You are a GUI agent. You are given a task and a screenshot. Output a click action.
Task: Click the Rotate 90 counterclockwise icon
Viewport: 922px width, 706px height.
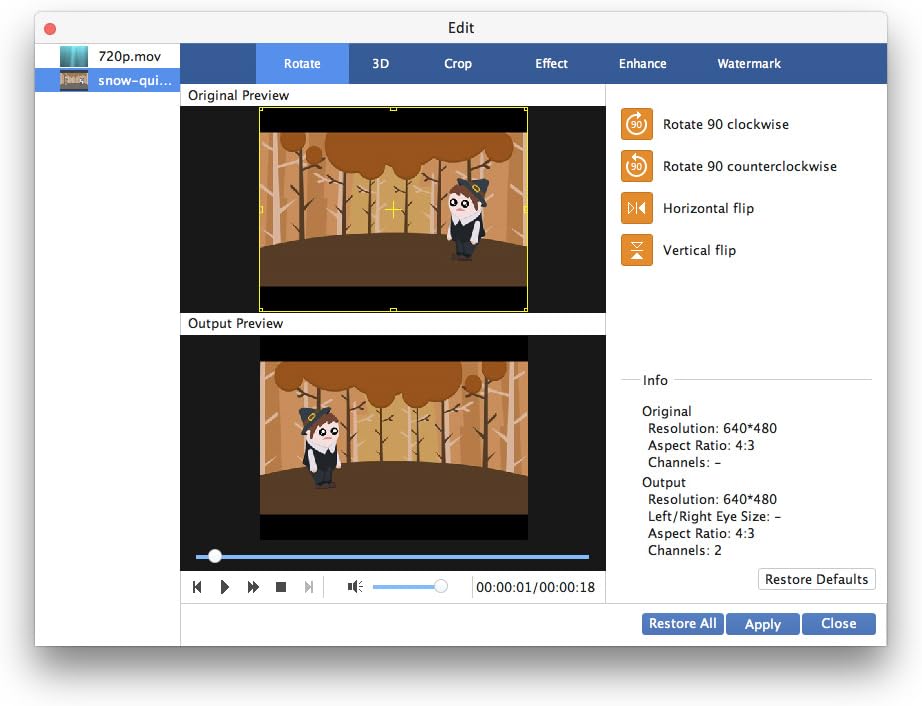click(x=636, y=166)
